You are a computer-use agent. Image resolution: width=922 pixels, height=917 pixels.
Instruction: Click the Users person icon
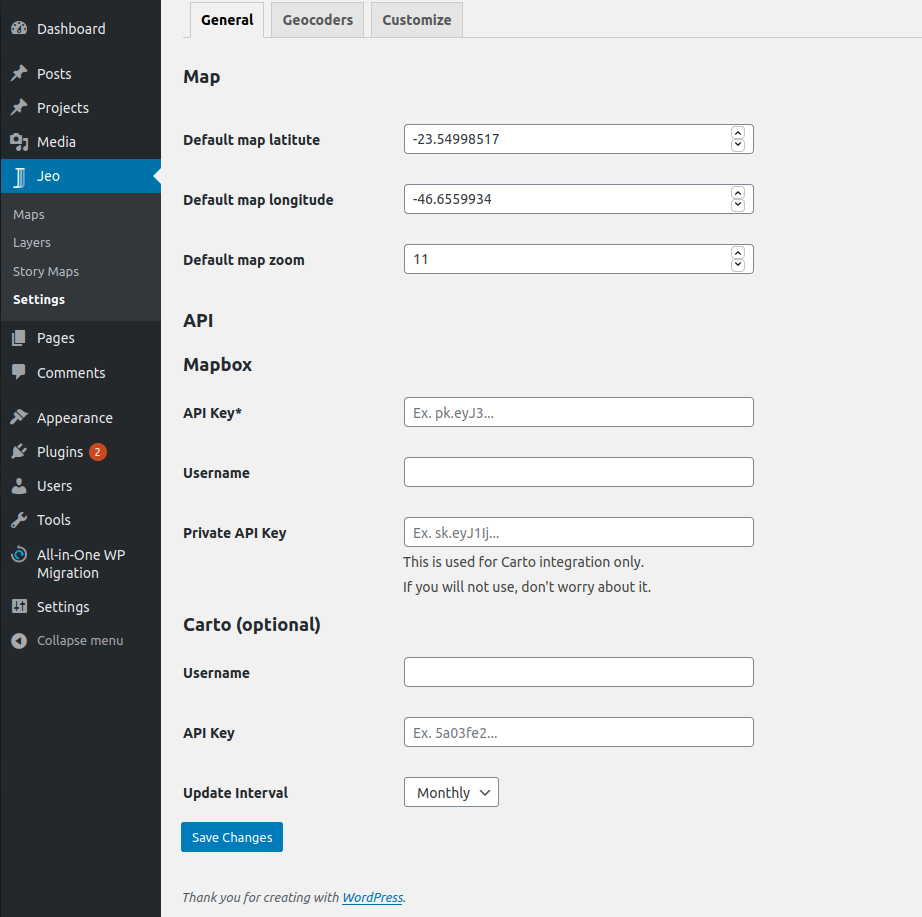[19, 485]
